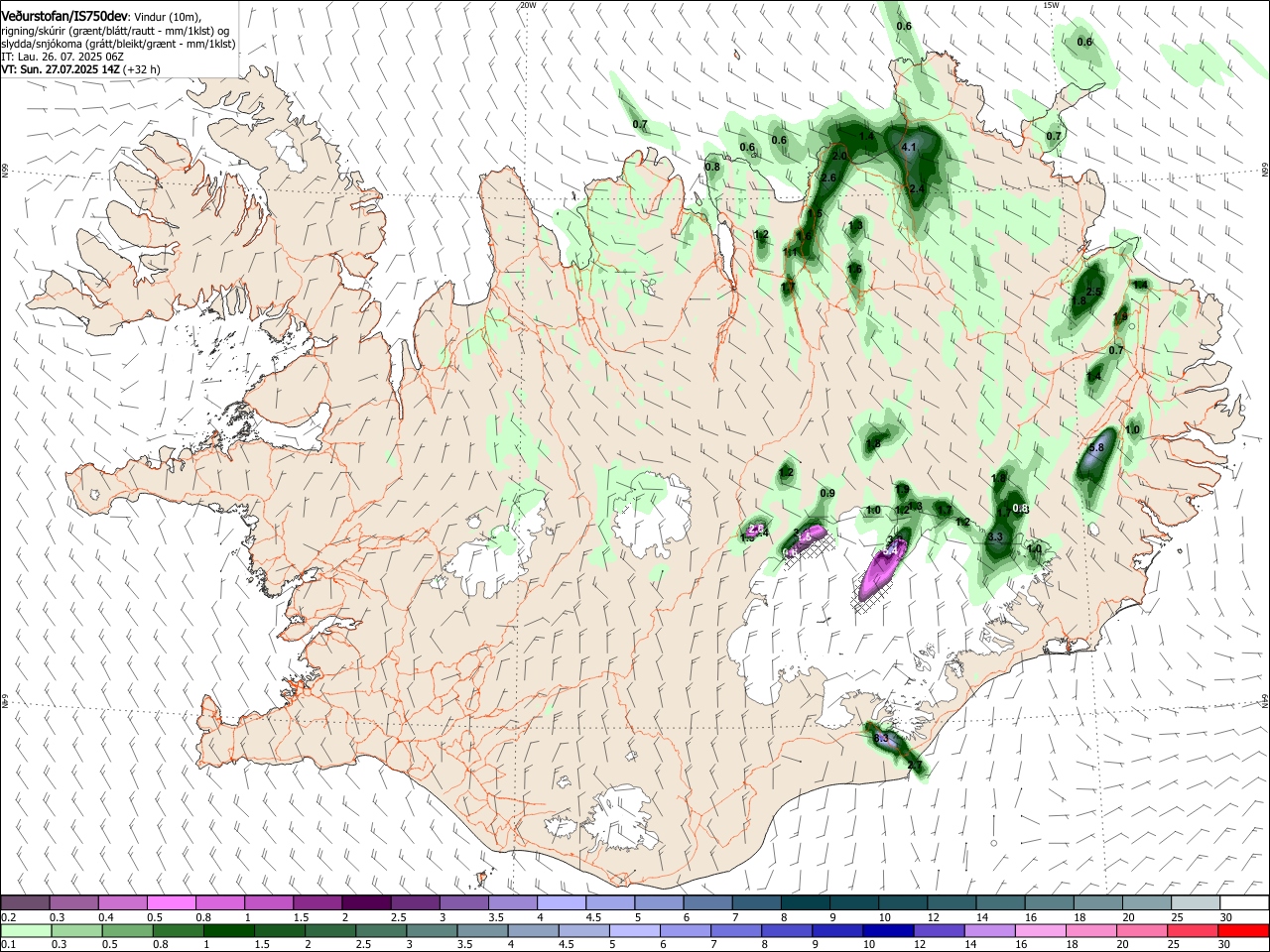Select the dusky purple swatch between 0.2 and 0.3
Image resolution: width=1270 pixels, height=952 pixels.
(x=25, y=903)
